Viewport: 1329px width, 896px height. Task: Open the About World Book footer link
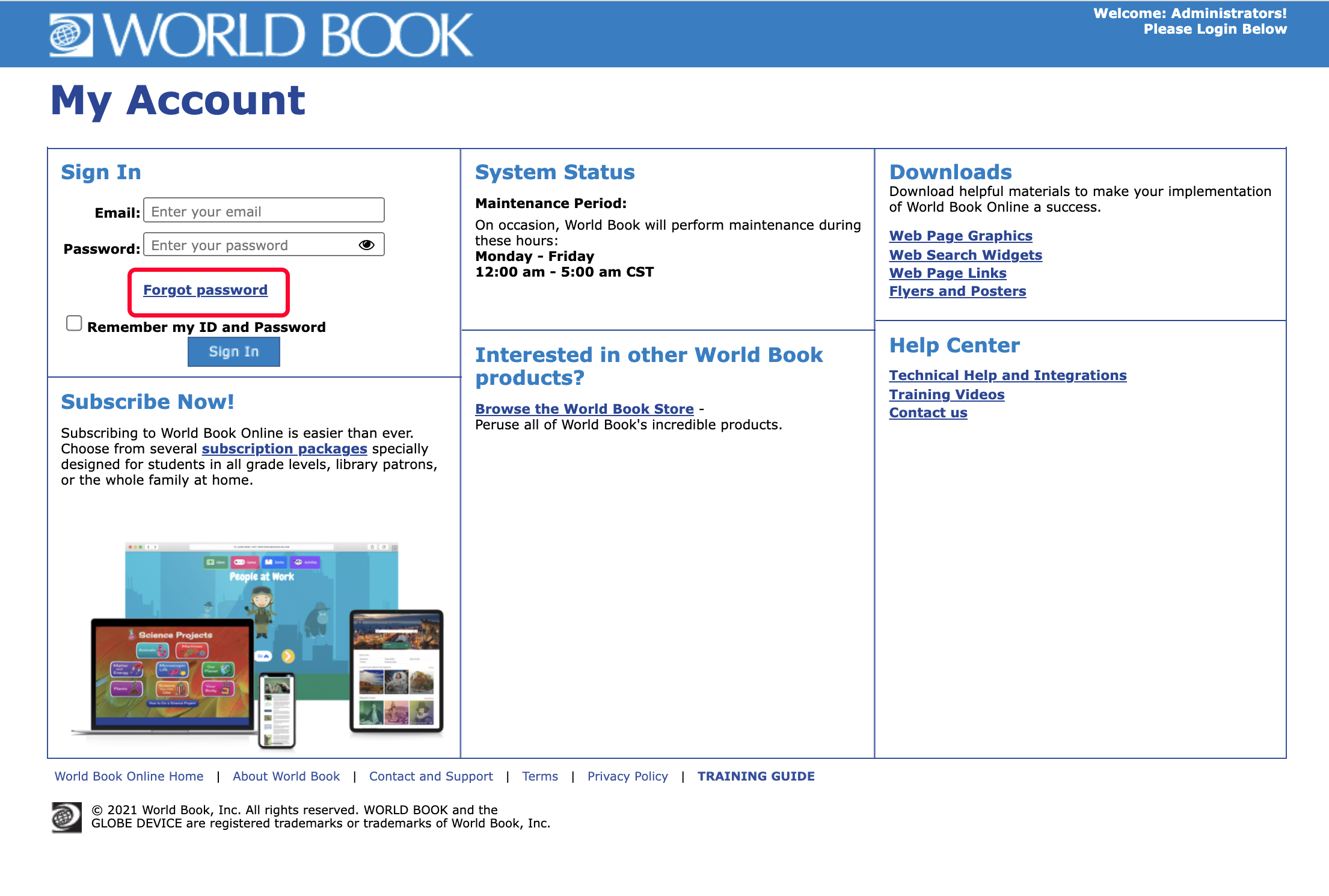(x=286, y=776)
